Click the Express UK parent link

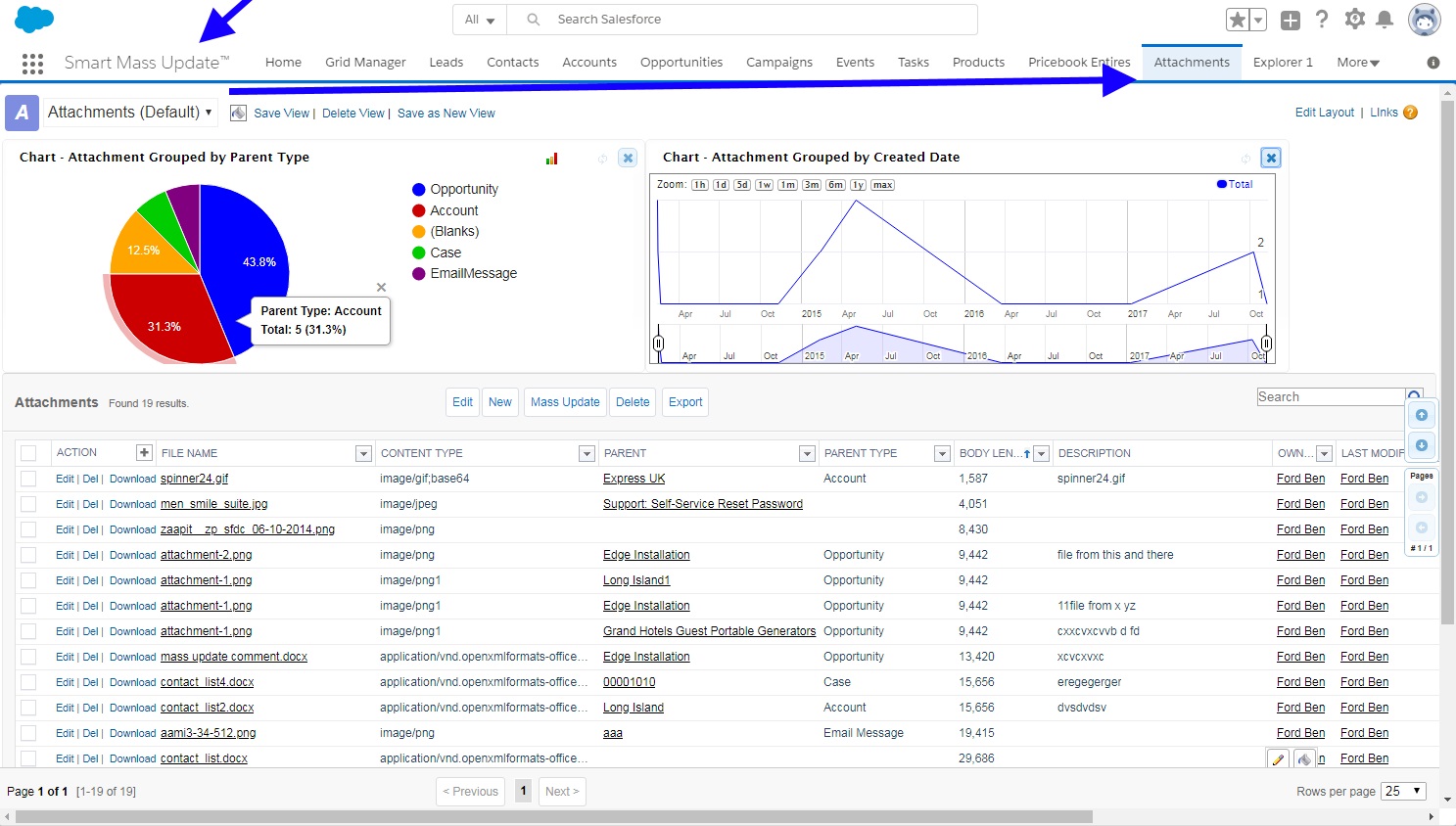coord(634,479)
